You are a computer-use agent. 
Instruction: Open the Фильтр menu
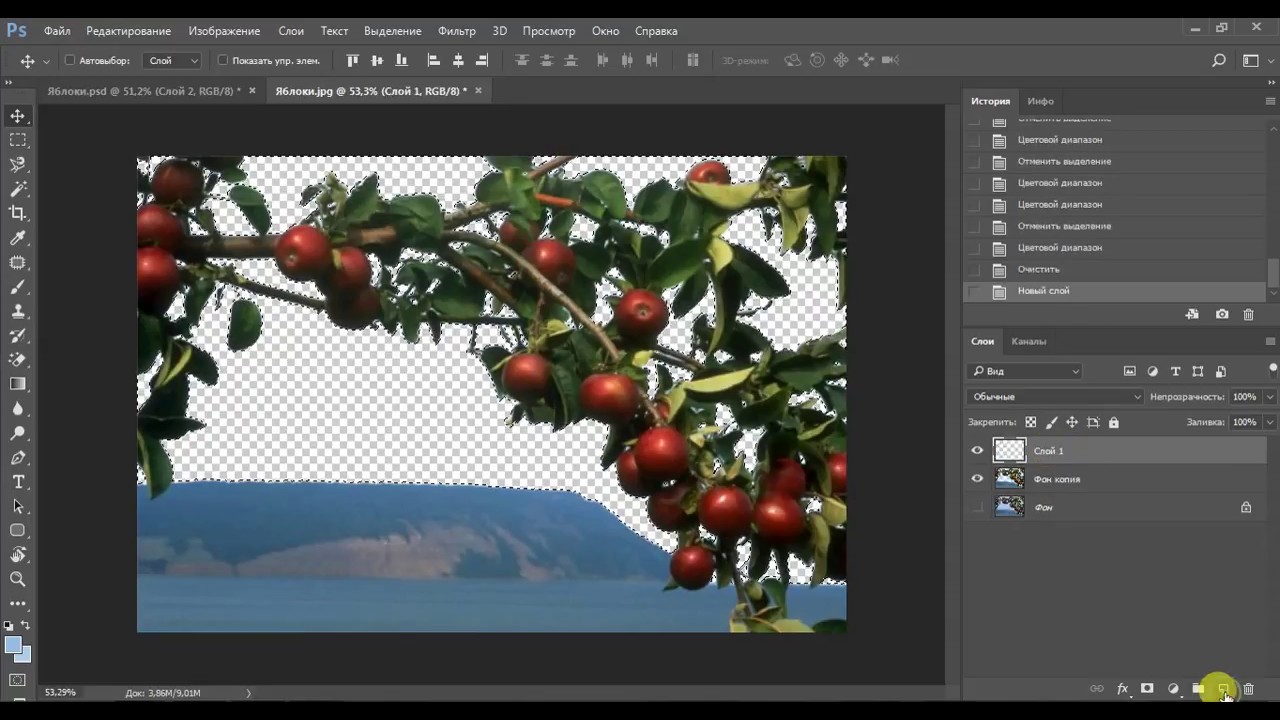(x=456, y=31)
